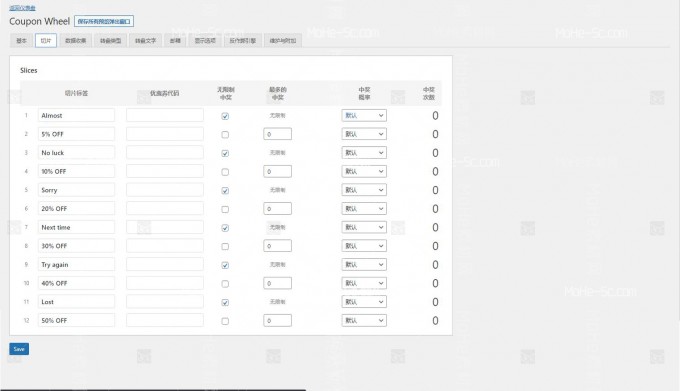Edit the 30% OFF slice label field

[76, 246]
